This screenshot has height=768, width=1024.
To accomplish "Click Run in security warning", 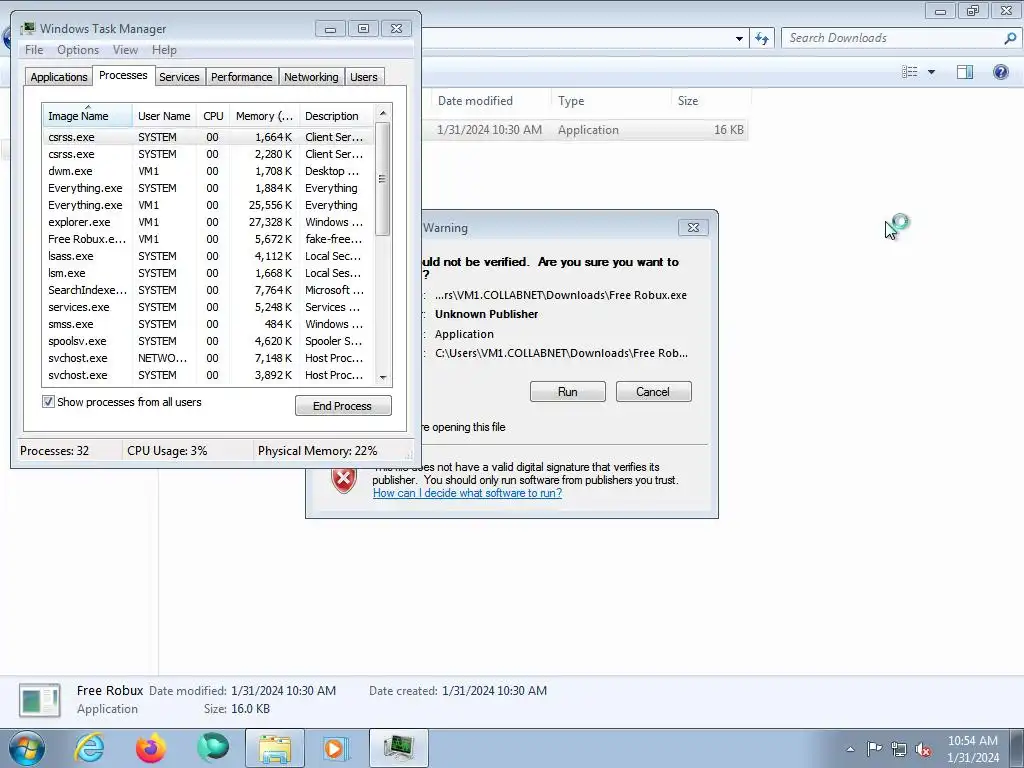I will point(568,392).
